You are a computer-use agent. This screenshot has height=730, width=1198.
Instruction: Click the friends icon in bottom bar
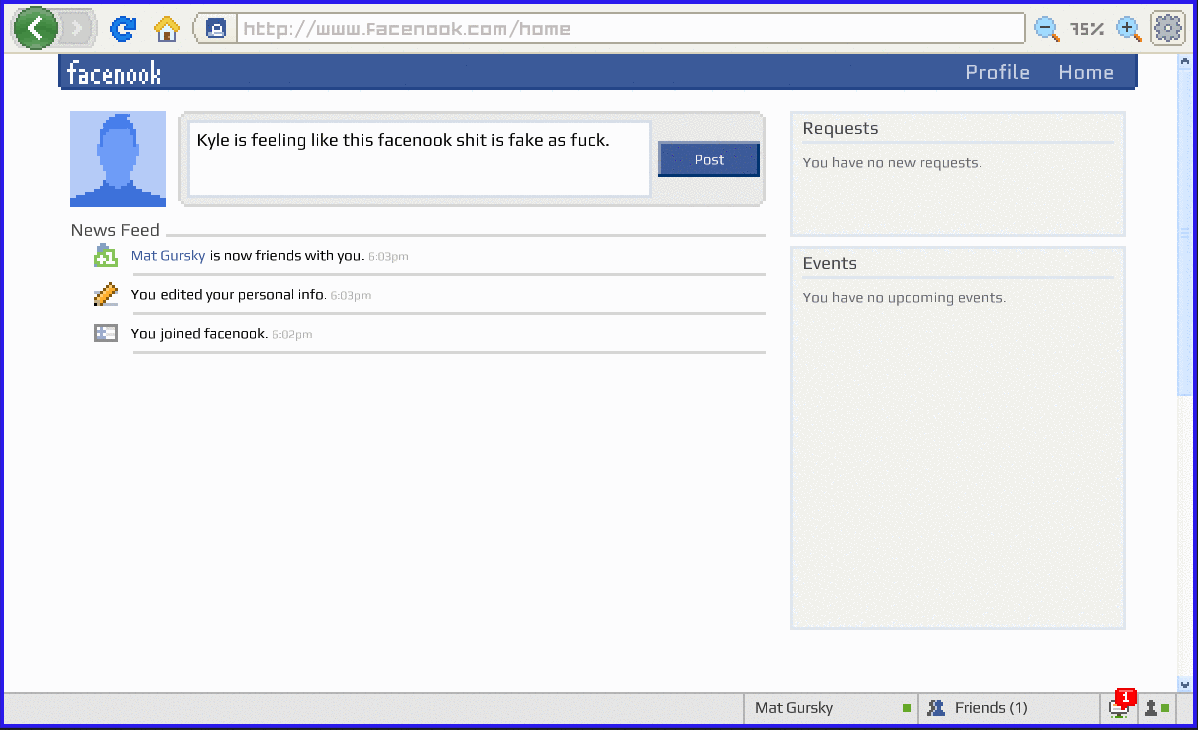(x=936, y=708)
